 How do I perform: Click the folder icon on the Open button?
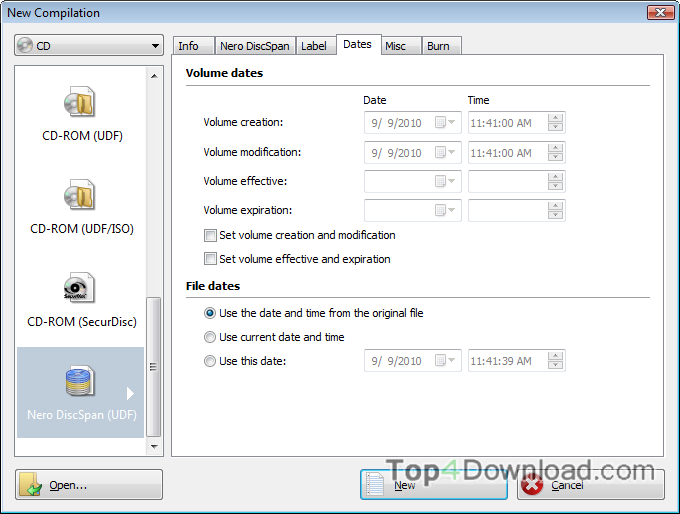click(30, 484)
